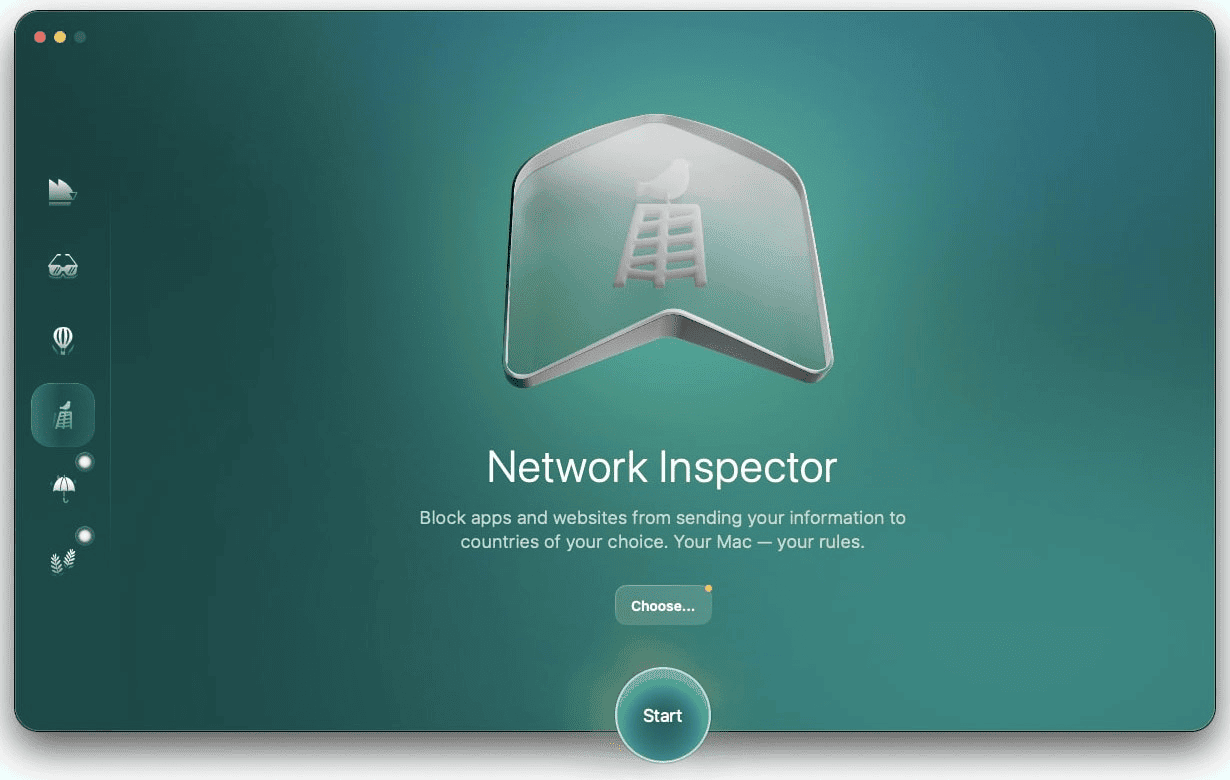Open the sunglasses privacy module

[x=62, y=266]
